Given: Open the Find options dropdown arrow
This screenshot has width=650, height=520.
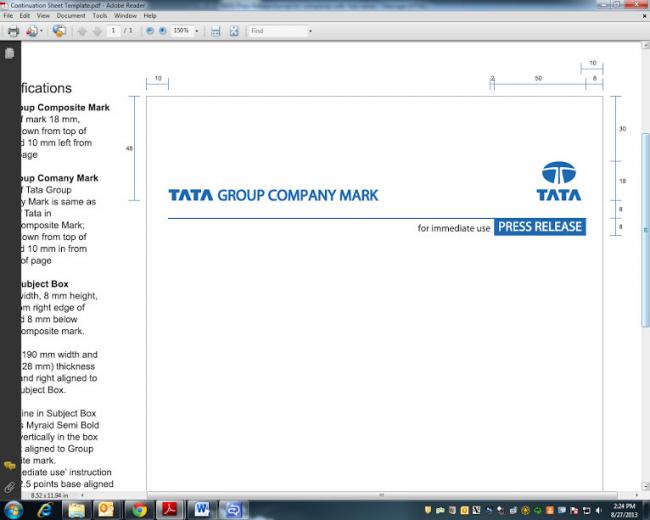Looking at the screenshot, I should [x=311, y=31].
